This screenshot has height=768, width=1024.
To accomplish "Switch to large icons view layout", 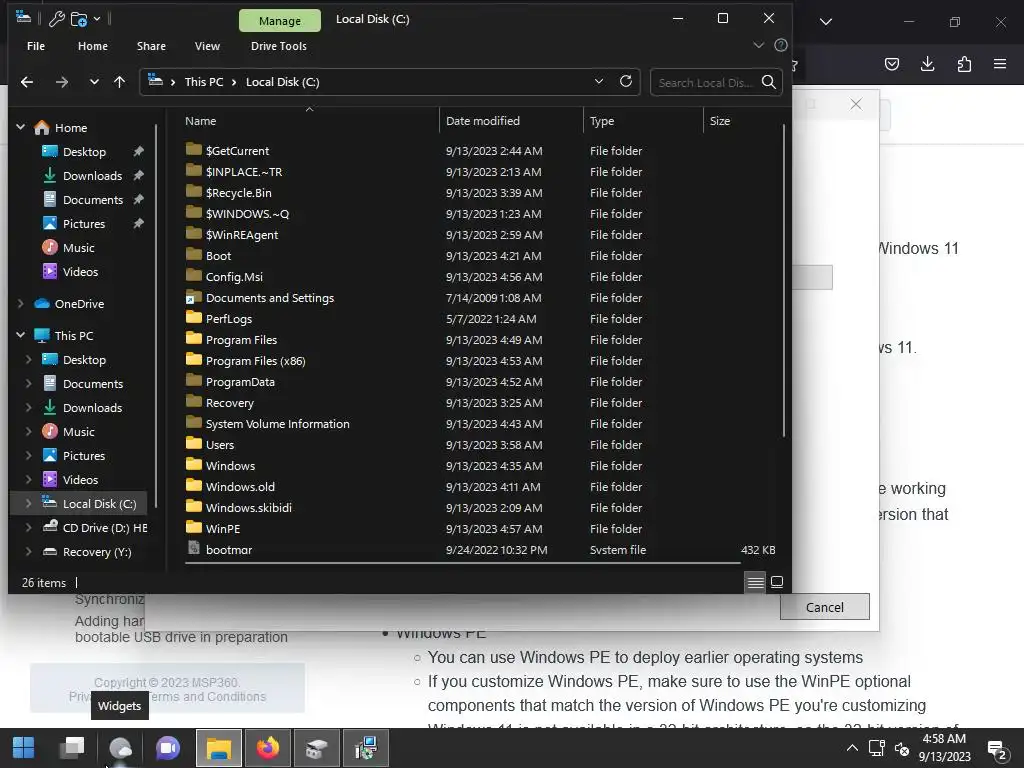I will pos(776,582).
